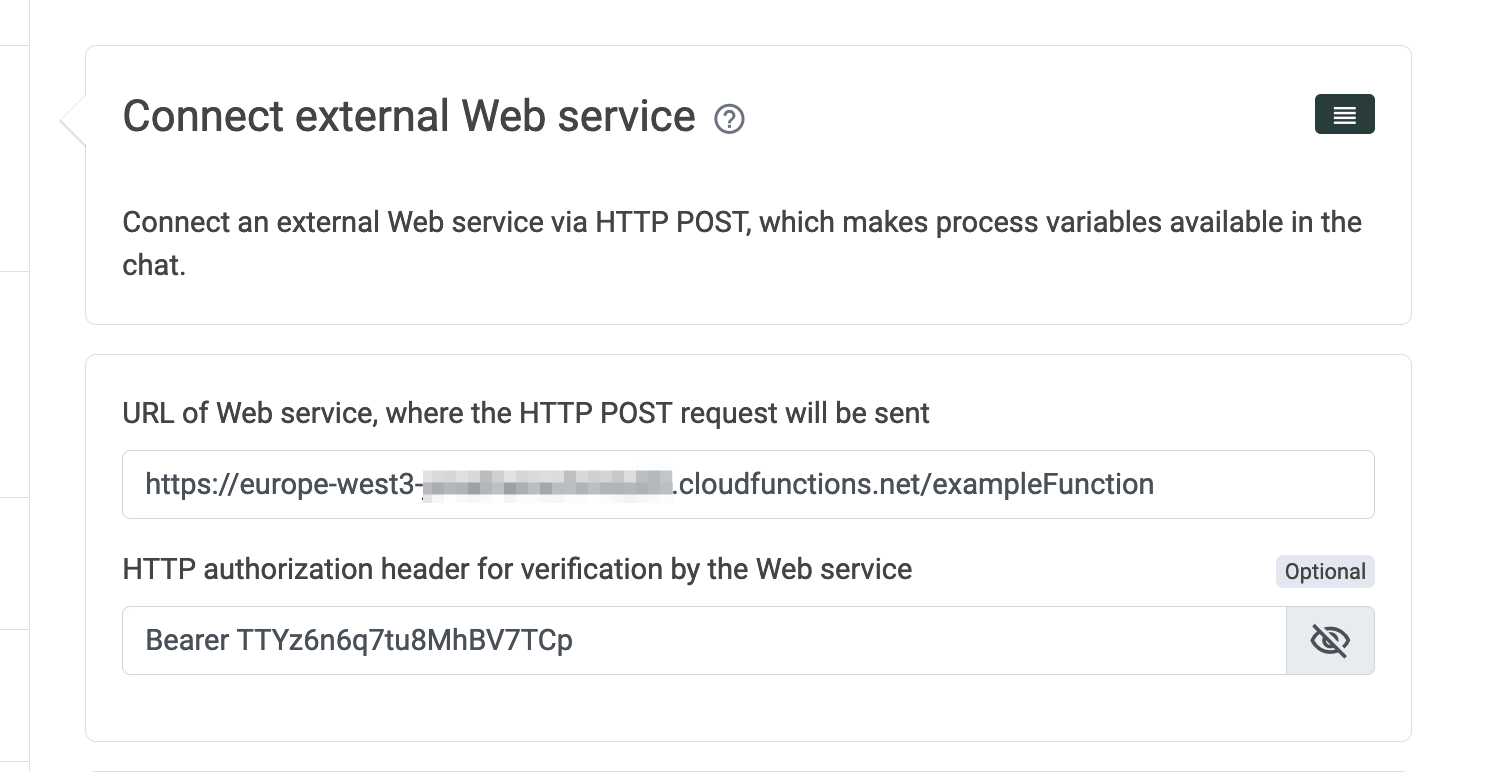Viewport: 1488px width, 772px height.
Task: Click the Connect external Web service heading
Action: click(x=408, y=116)
